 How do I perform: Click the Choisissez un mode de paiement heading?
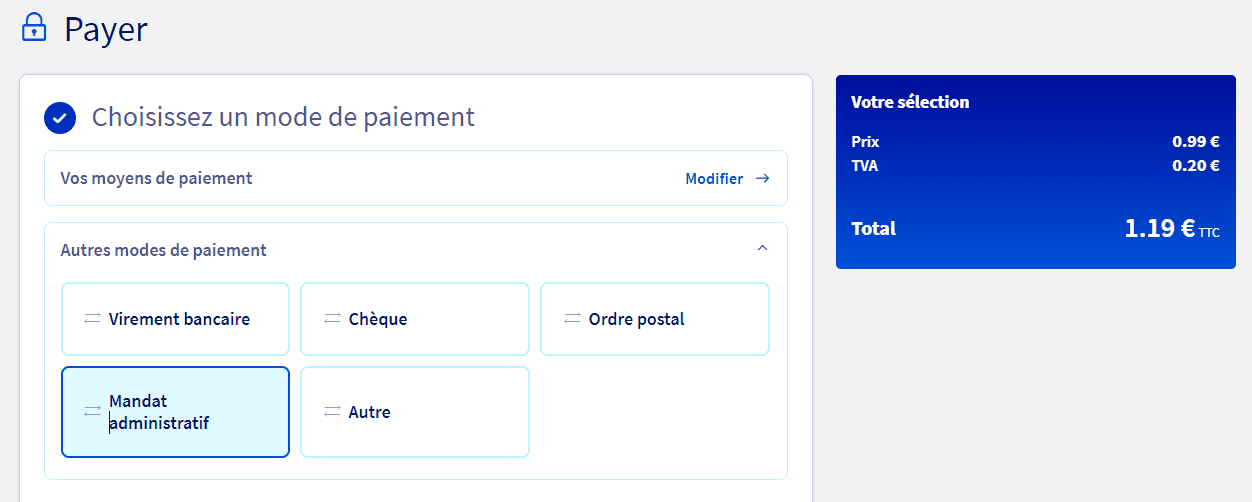tap(283, 117)
